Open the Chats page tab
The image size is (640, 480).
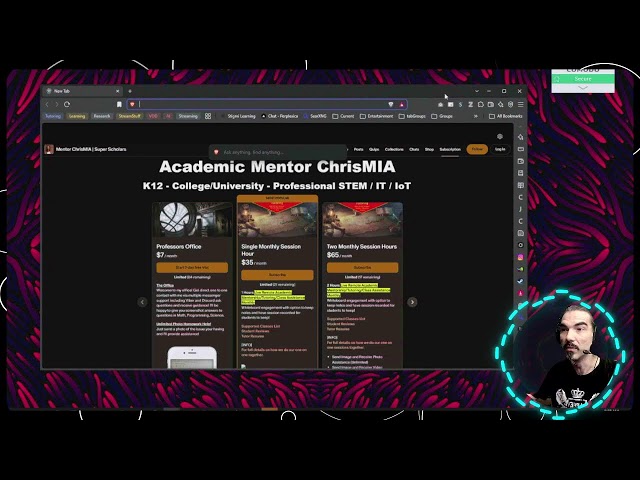point(414,149)
